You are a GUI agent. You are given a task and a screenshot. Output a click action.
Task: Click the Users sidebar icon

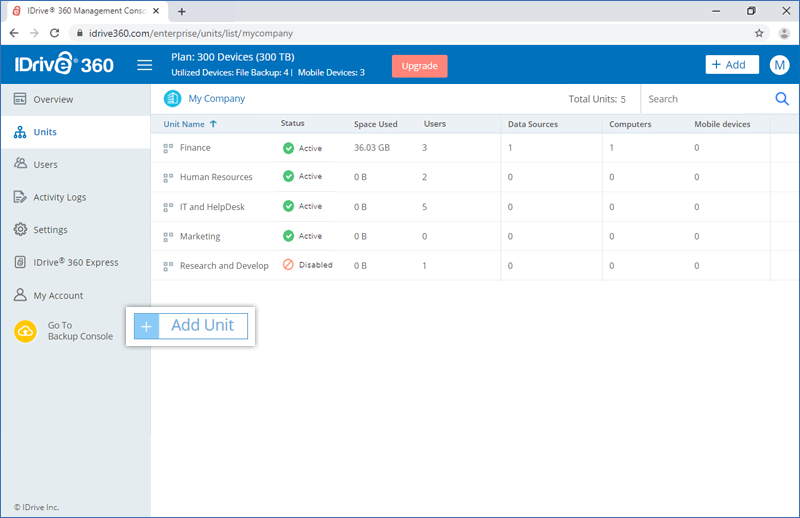20,164
